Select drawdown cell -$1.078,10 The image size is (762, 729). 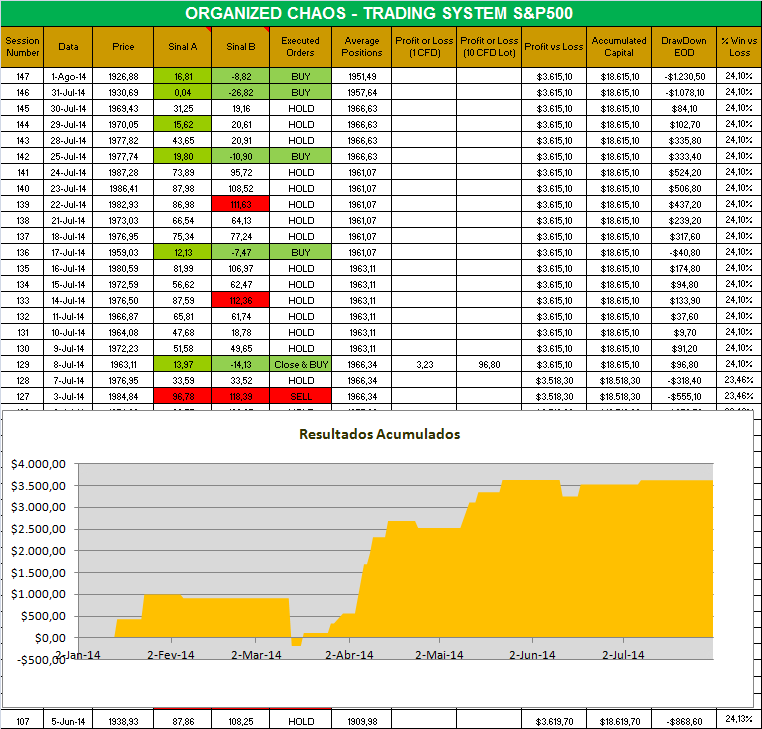pos(684,92)
